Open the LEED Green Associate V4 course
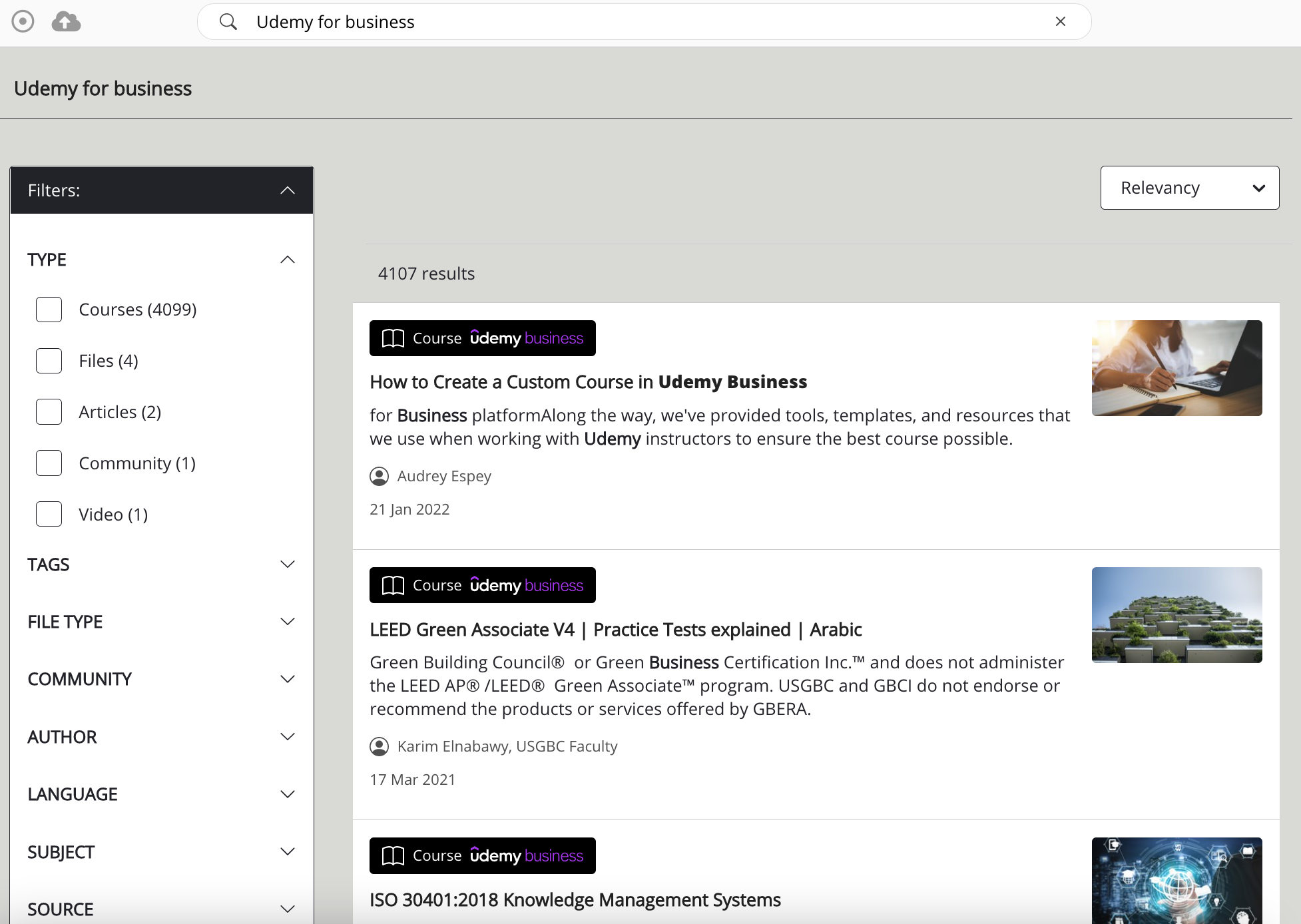 (x=615, y=629)
